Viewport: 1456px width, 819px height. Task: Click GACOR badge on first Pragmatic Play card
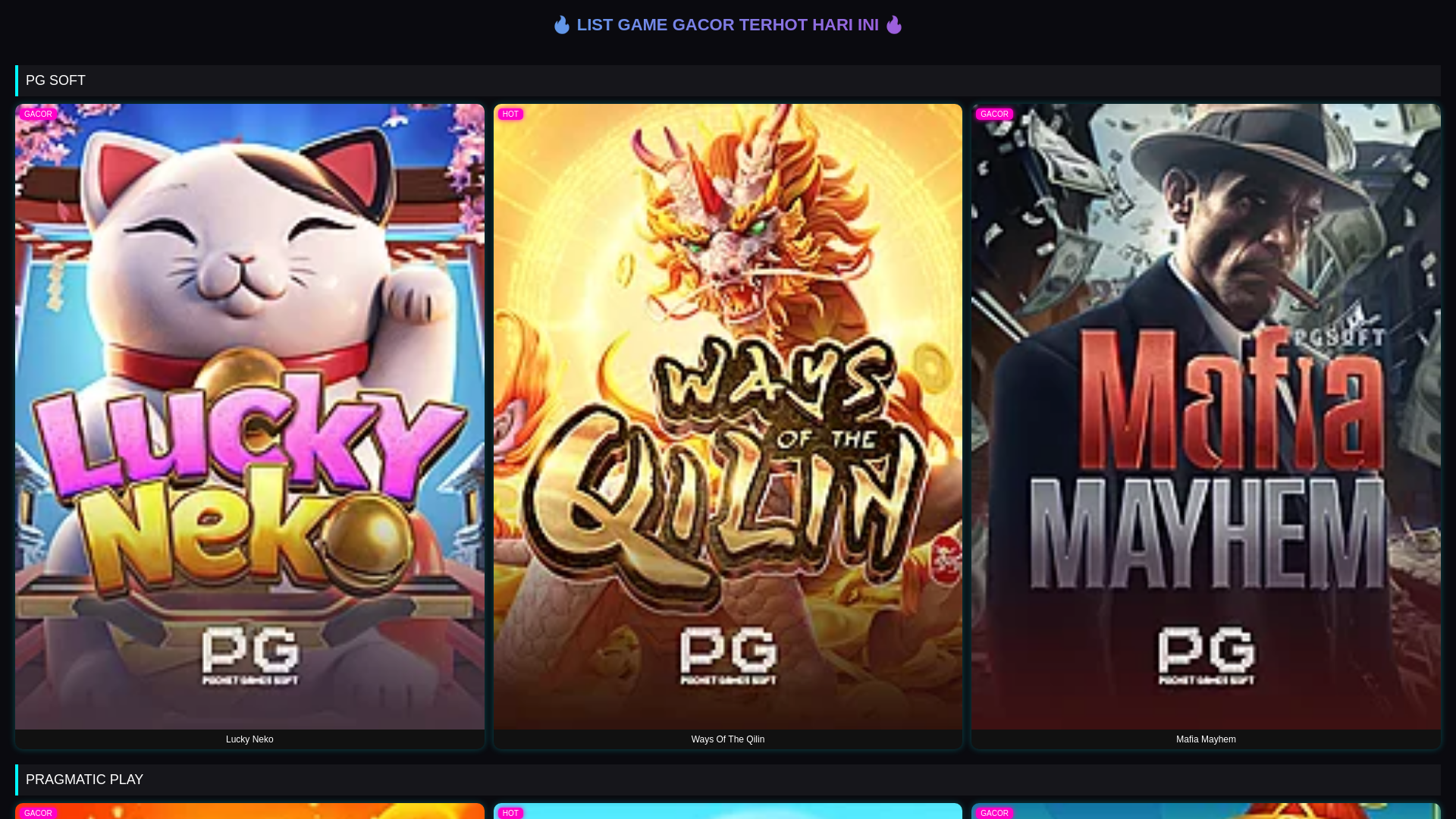coord(38,813)
